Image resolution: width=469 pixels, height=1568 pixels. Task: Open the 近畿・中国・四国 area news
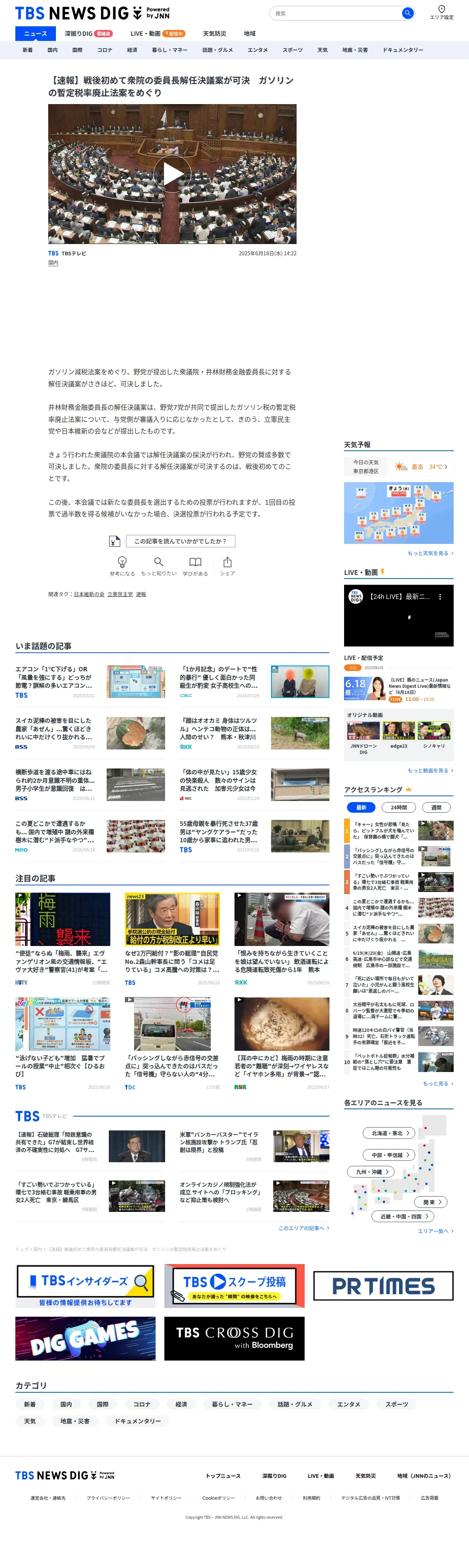pyautogui.click(x=403, y=1216)
